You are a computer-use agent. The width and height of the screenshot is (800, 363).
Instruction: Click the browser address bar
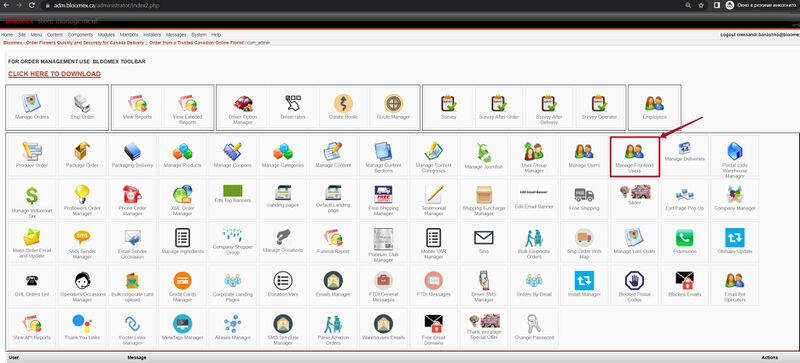357,5
